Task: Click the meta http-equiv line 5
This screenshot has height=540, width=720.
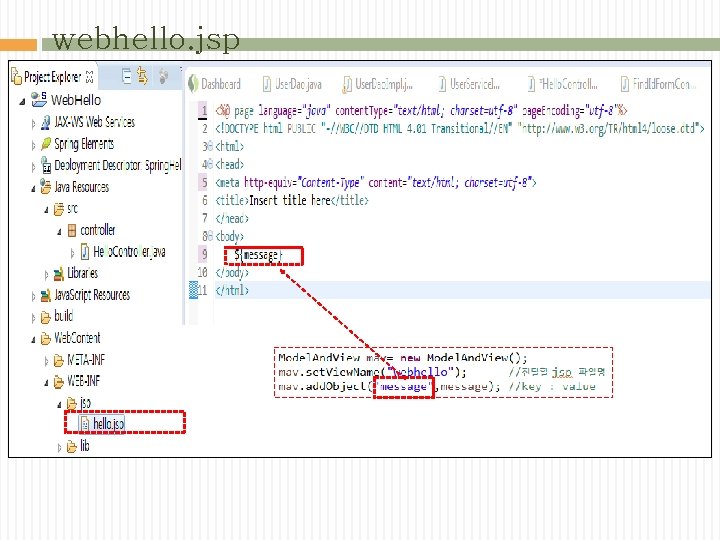Action: (x=376, y=182)
